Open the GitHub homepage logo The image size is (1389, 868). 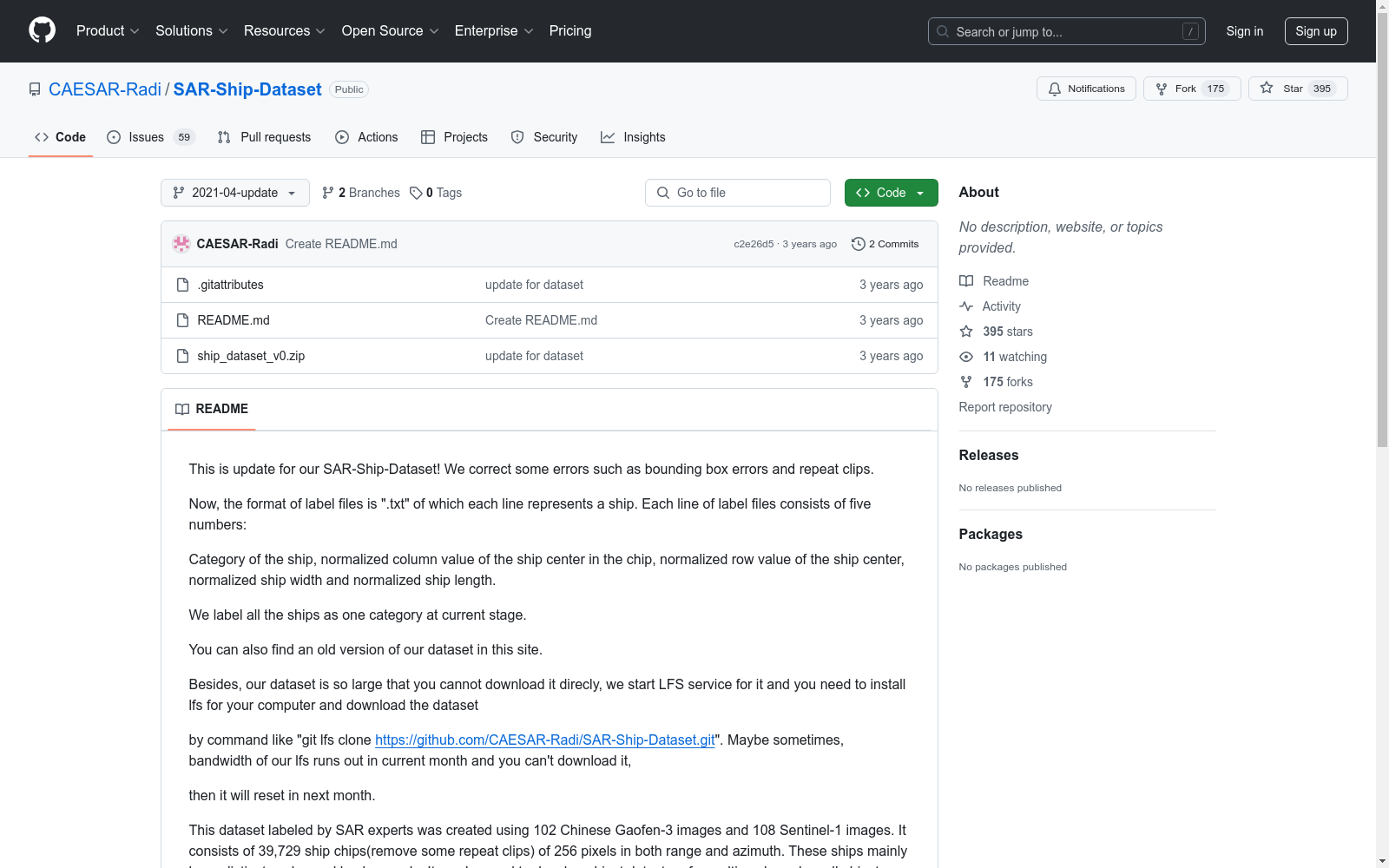pyautogui.click(x=42, y=30)
